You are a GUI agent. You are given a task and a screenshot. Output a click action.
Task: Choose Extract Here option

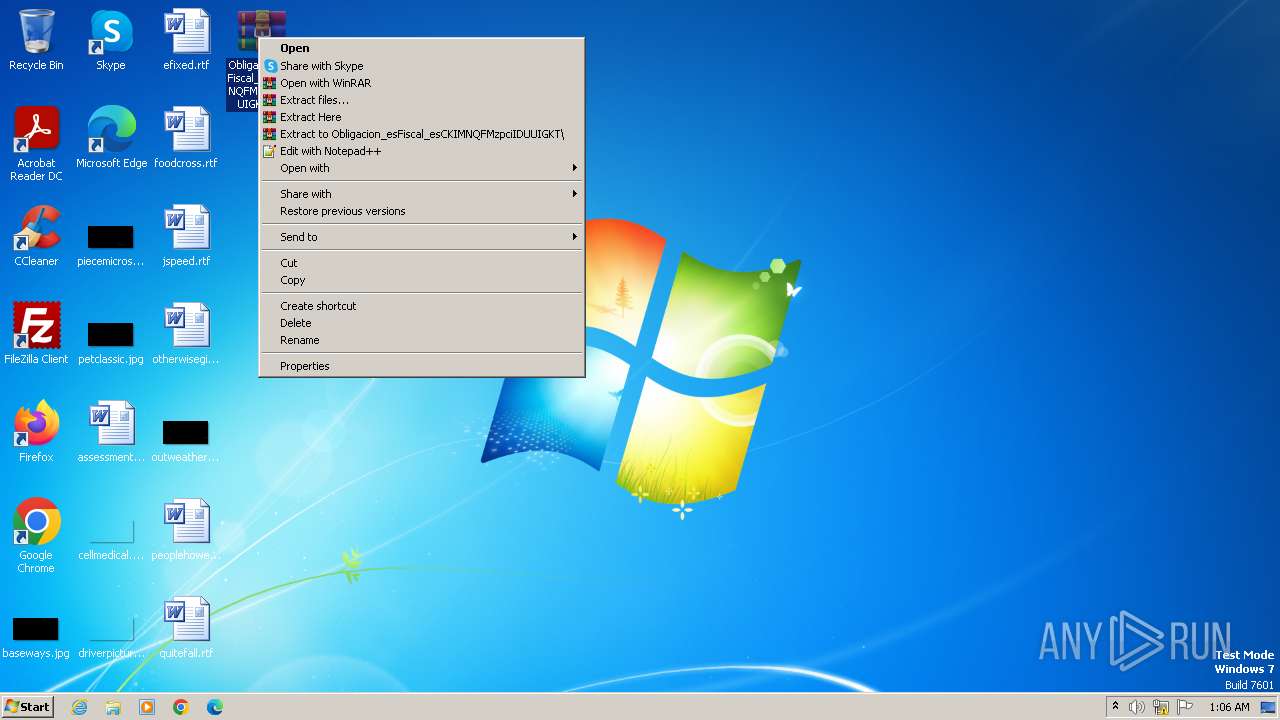point(421,117)
